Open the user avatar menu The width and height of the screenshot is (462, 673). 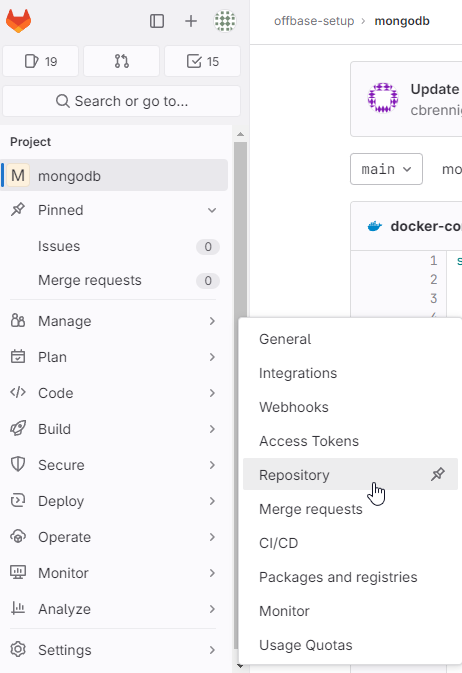225,21
